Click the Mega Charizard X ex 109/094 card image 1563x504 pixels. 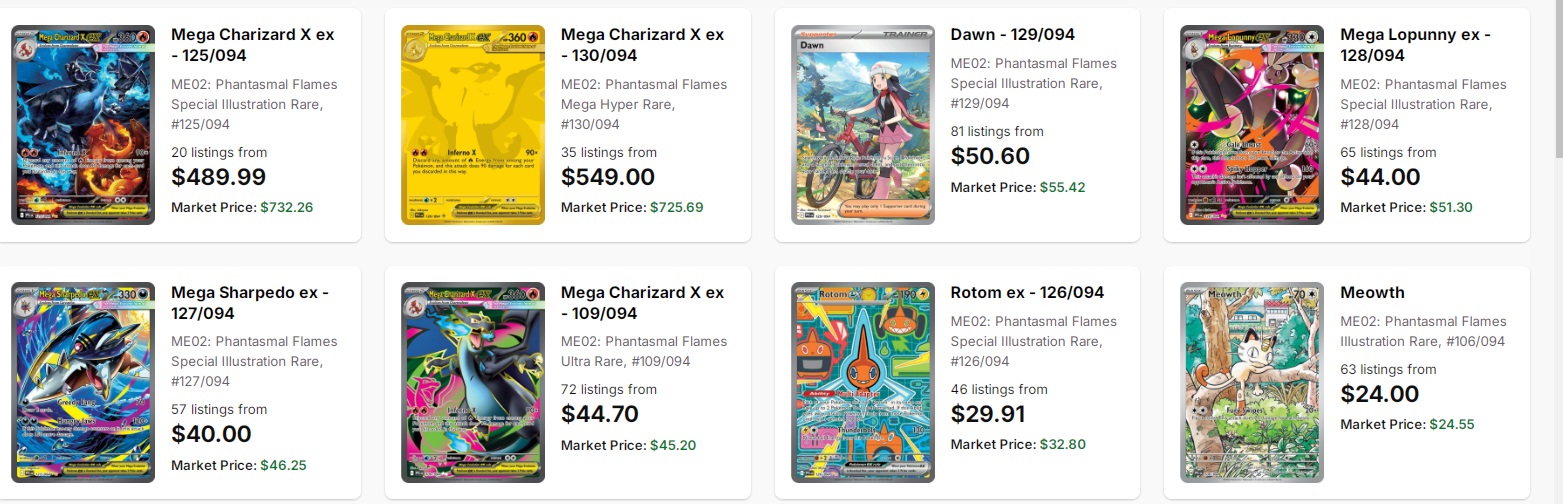(472, 382)
